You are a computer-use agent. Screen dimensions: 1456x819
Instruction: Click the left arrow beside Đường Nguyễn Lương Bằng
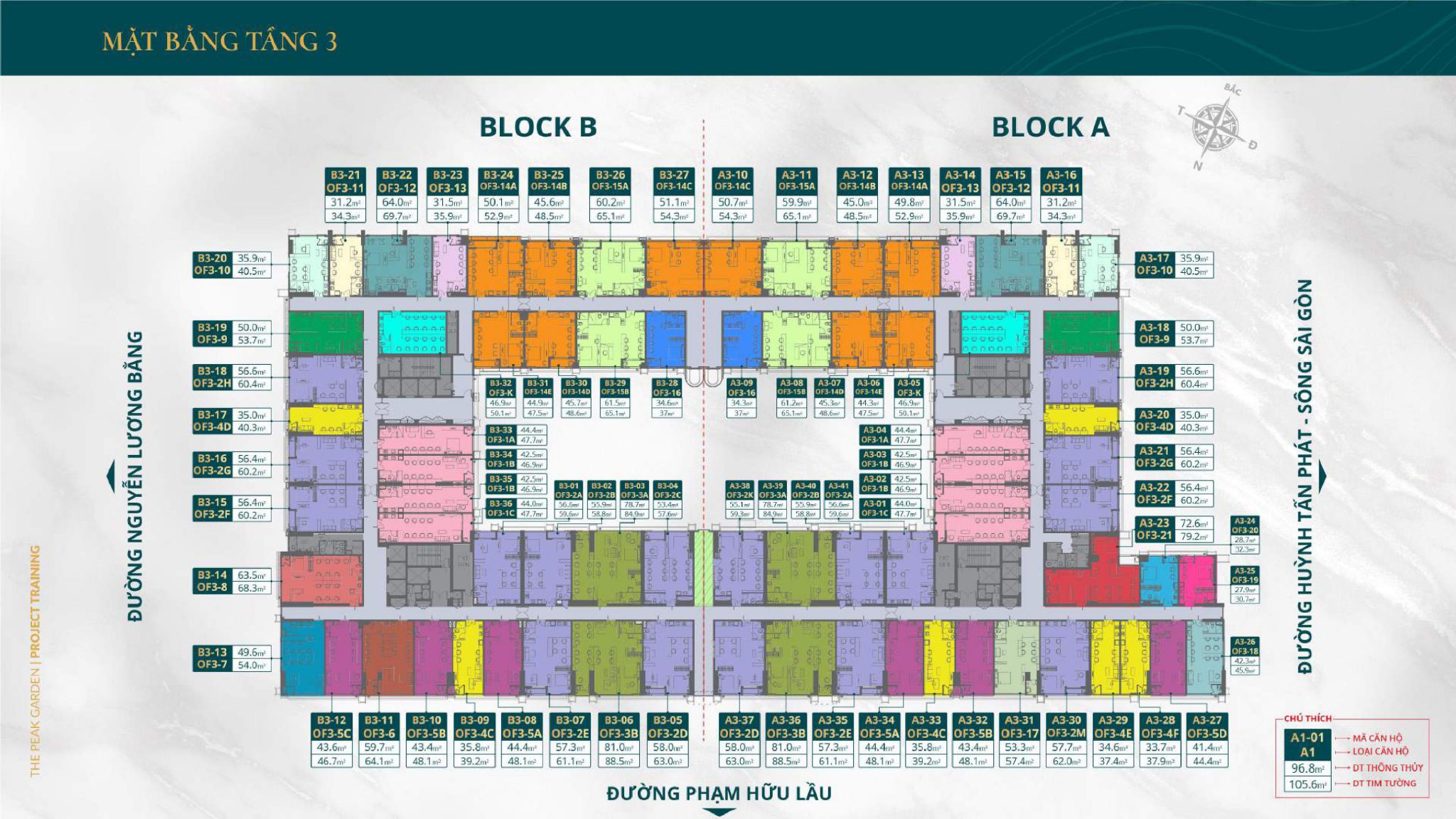110,476
